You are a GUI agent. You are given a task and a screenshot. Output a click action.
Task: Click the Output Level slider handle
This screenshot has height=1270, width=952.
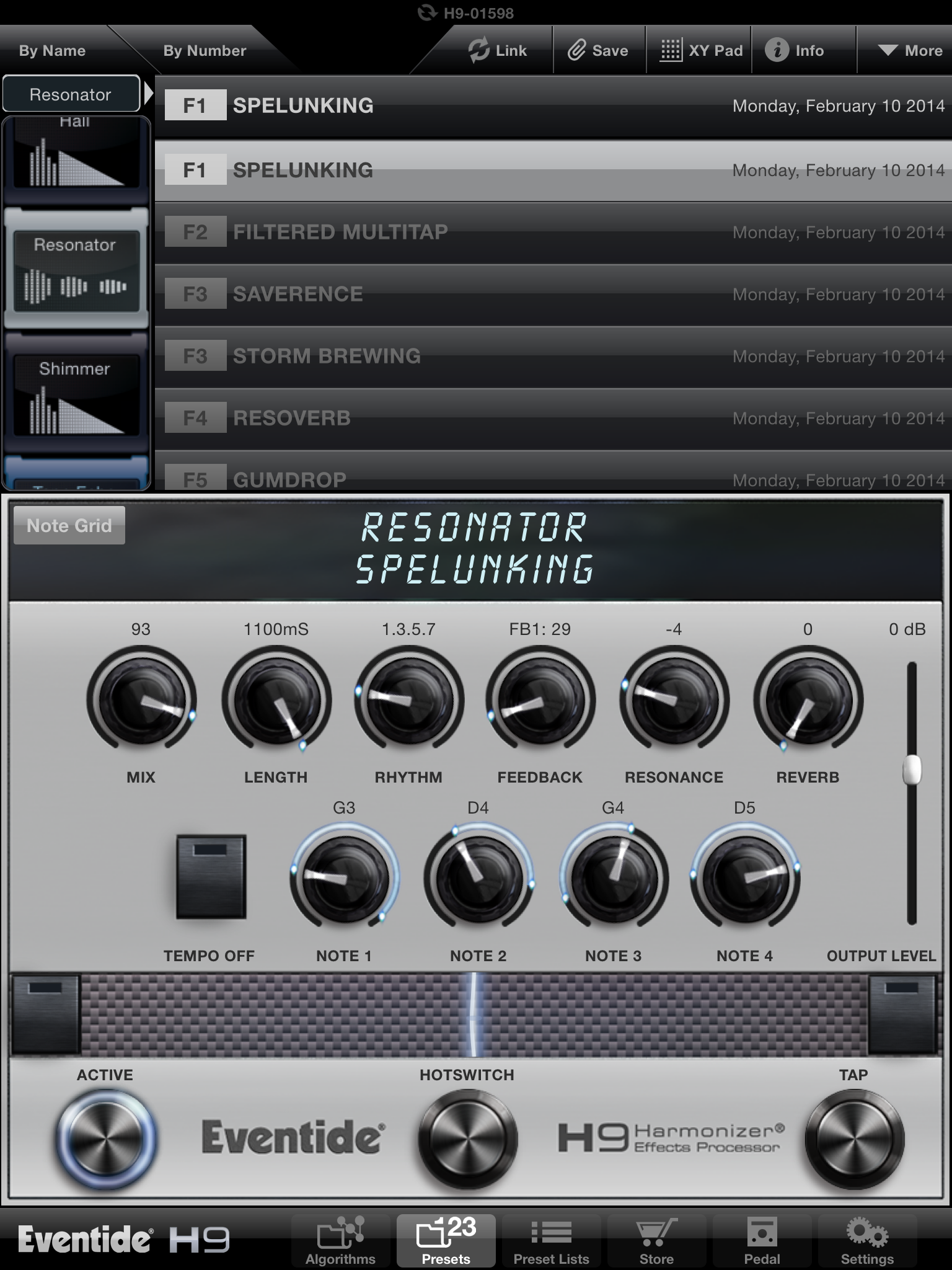[912, 770]
